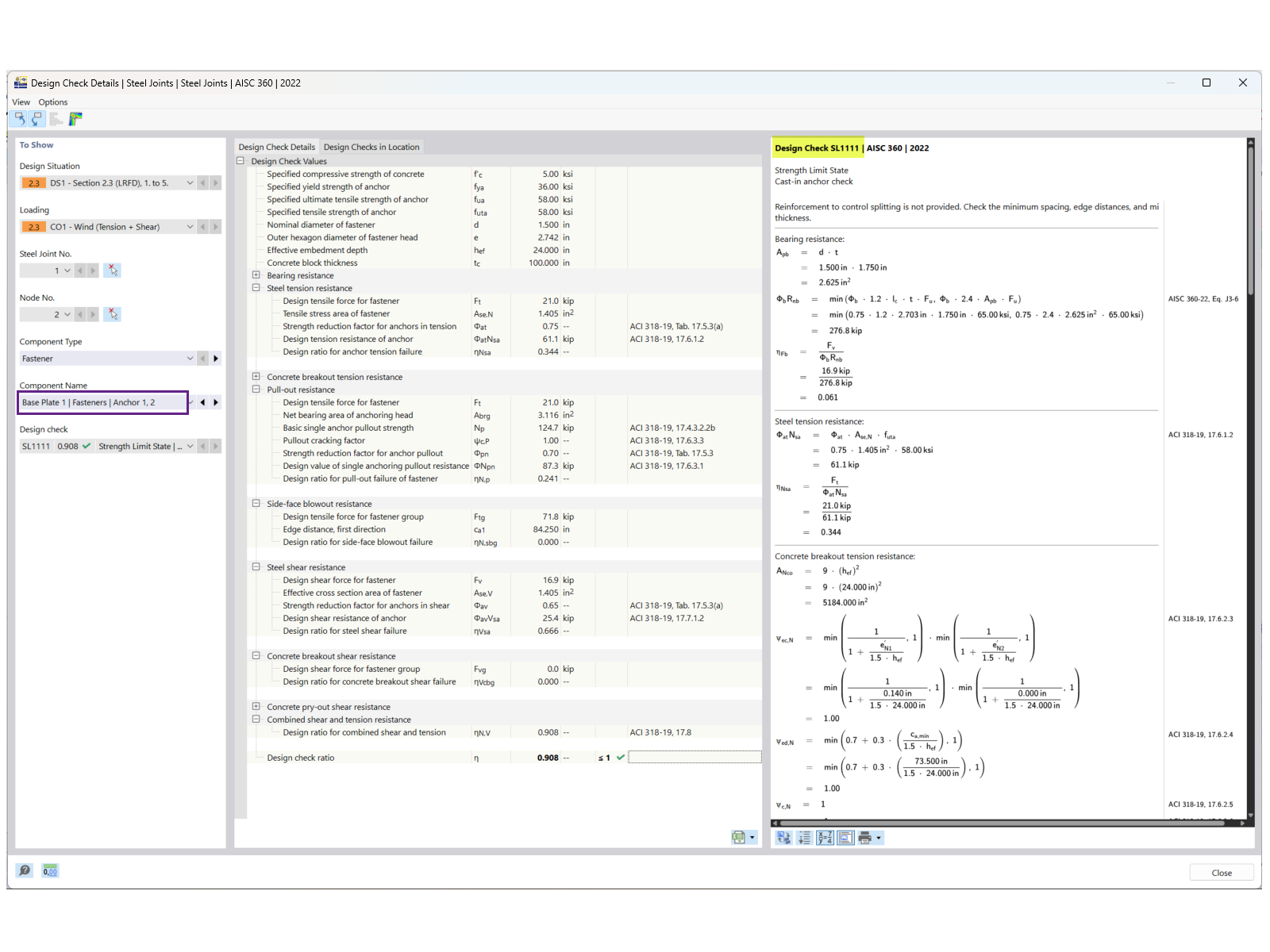This screenshot has height=952, width=1270.
Task: Click the second toolbar icon next to it
Action: pos(37,119)
